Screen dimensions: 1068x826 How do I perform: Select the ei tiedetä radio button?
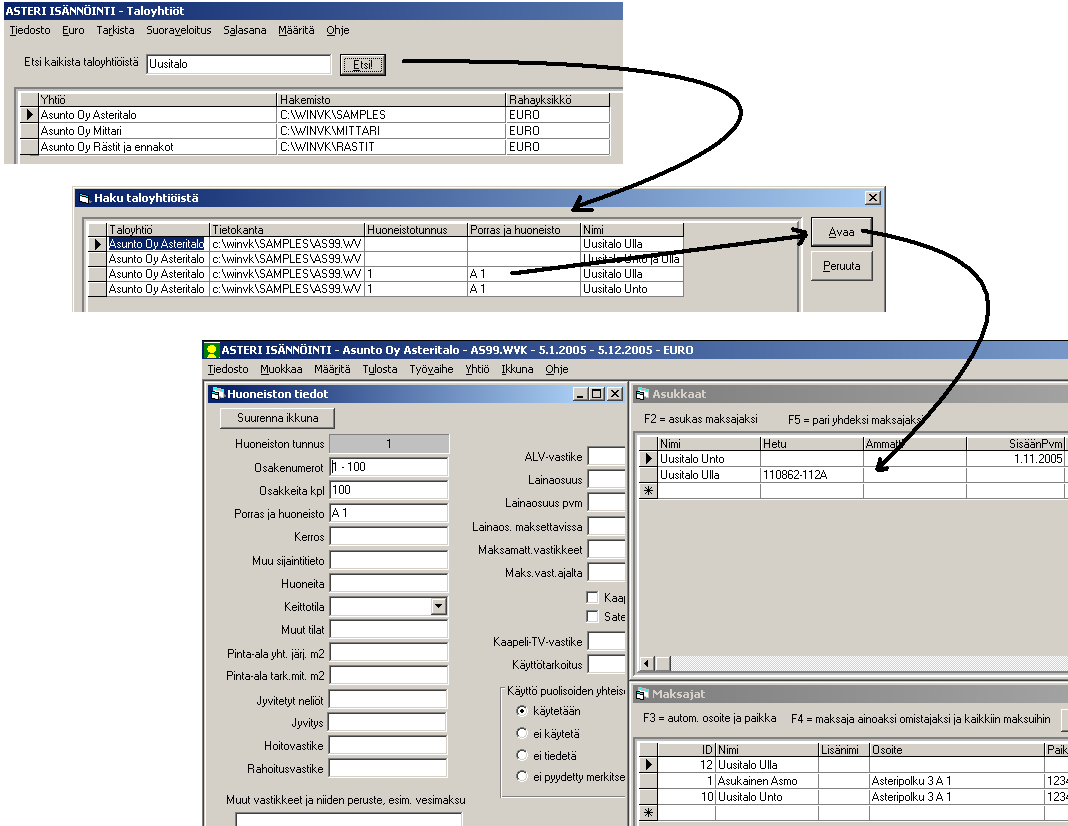(522, 756)
